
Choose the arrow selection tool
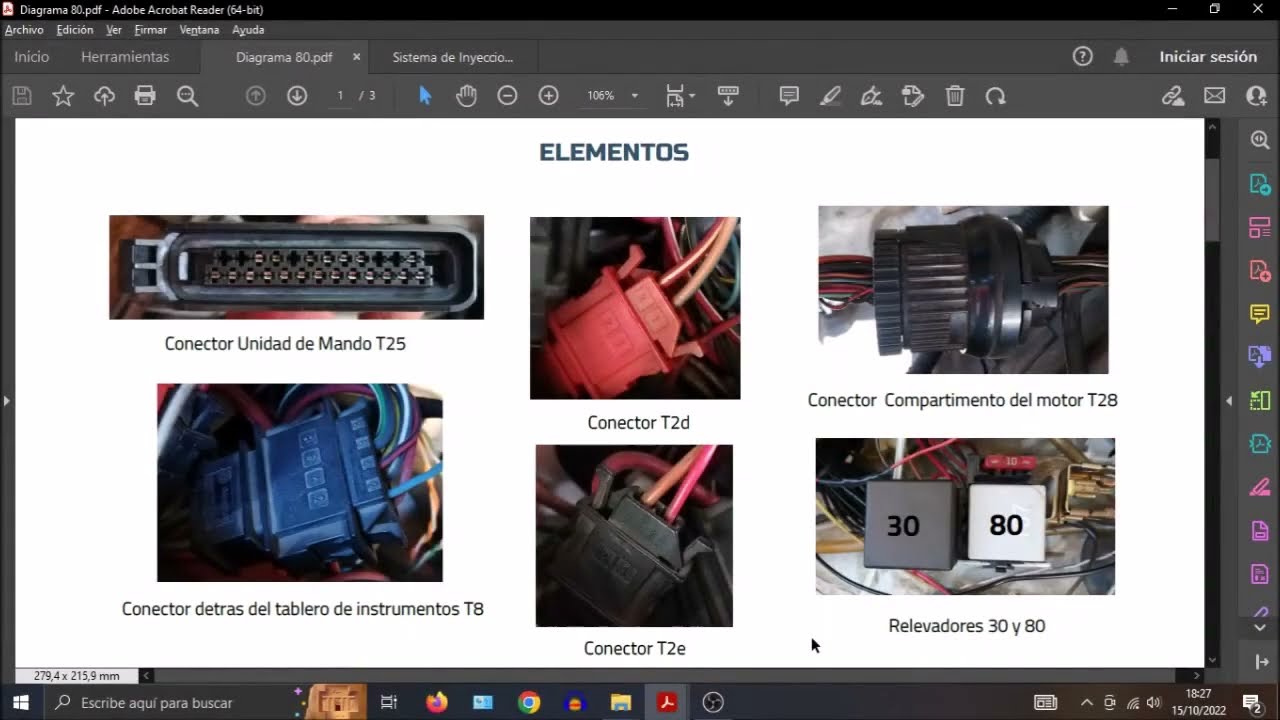[x=425, y=96]
